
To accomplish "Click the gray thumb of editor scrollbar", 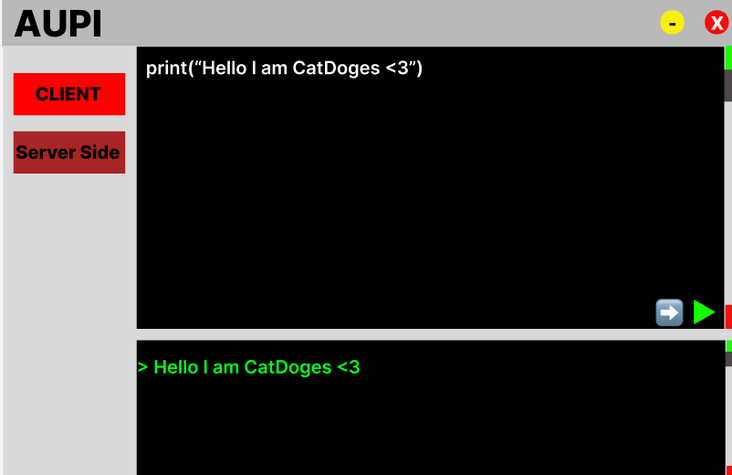I will (x=728, y=86).
